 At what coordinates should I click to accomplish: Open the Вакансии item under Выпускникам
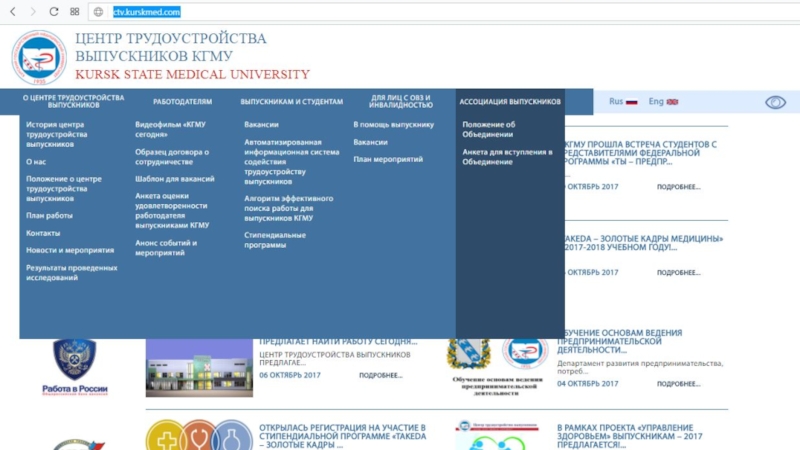261,125
